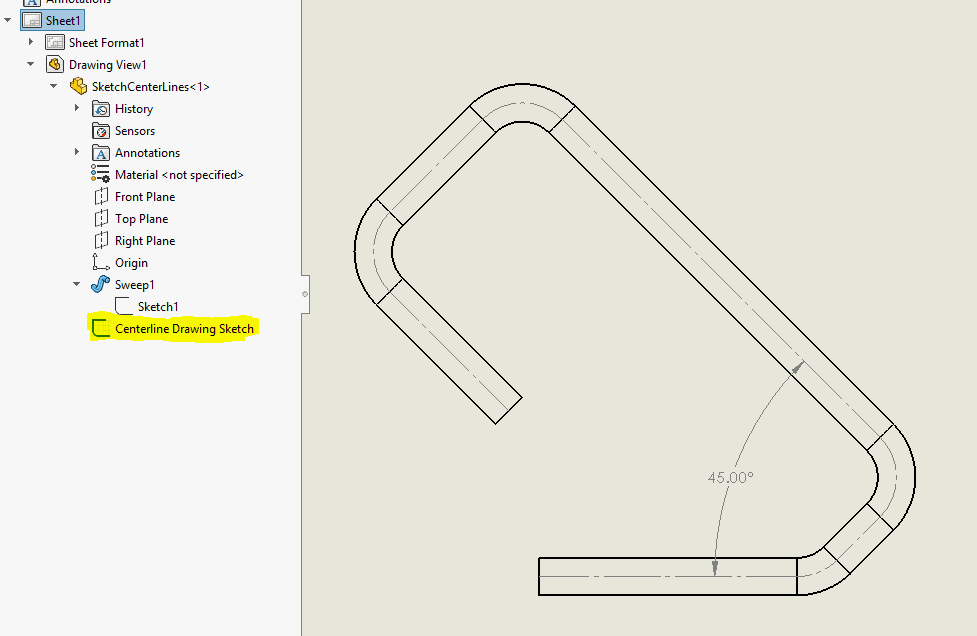Click the Sweep1 feature icon
Image resolution: width=977 pixels, height=636 pixels.
point(100,285)
